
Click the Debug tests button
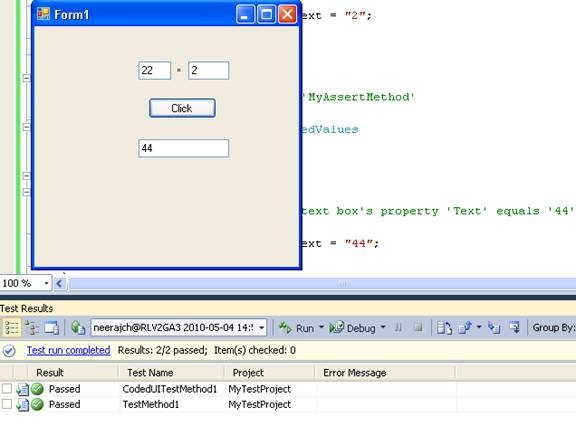(x=353, y=327)
